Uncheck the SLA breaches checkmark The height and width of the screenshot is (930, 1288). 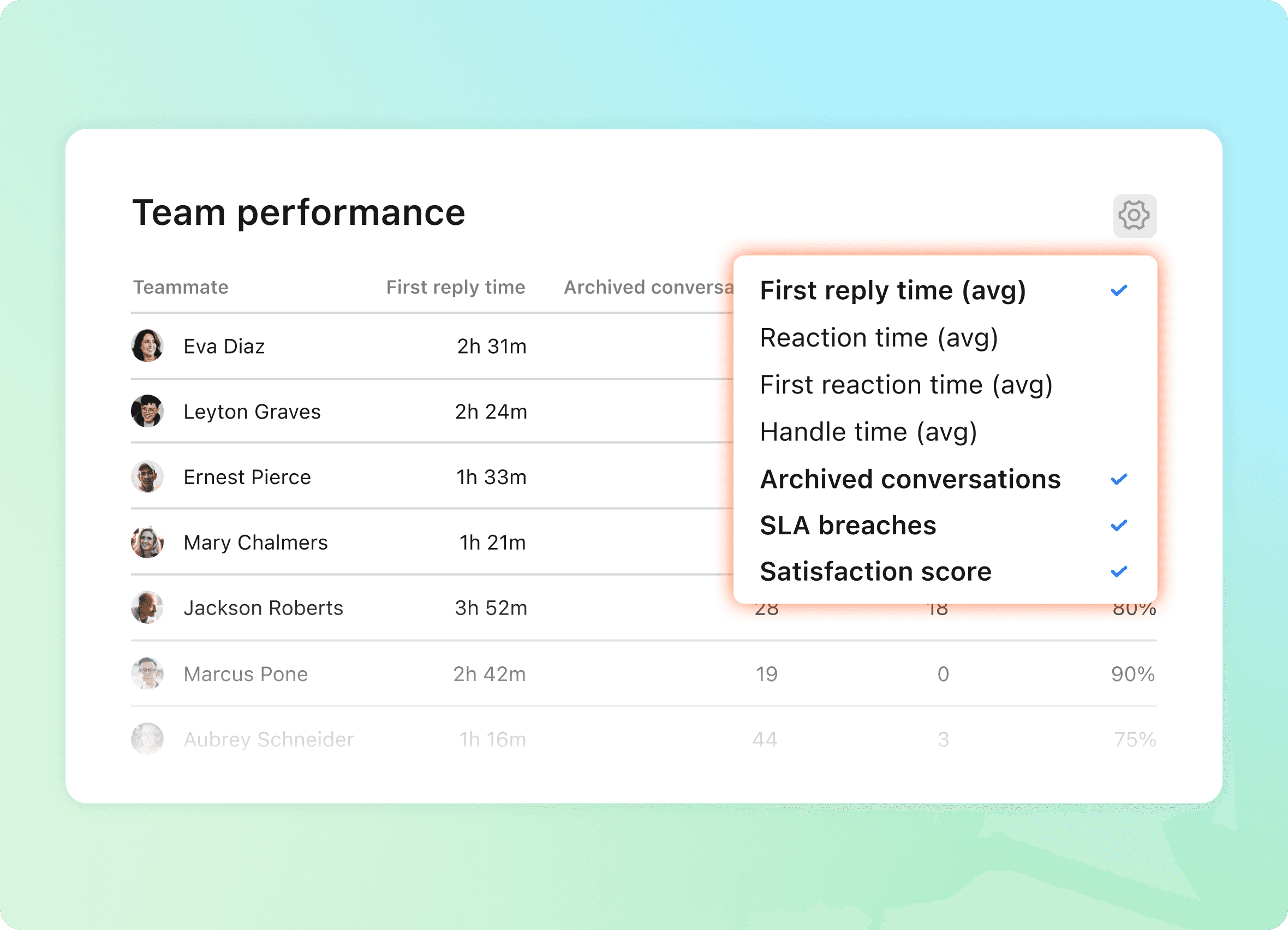pyautogui.click(x=1119, y=525)
